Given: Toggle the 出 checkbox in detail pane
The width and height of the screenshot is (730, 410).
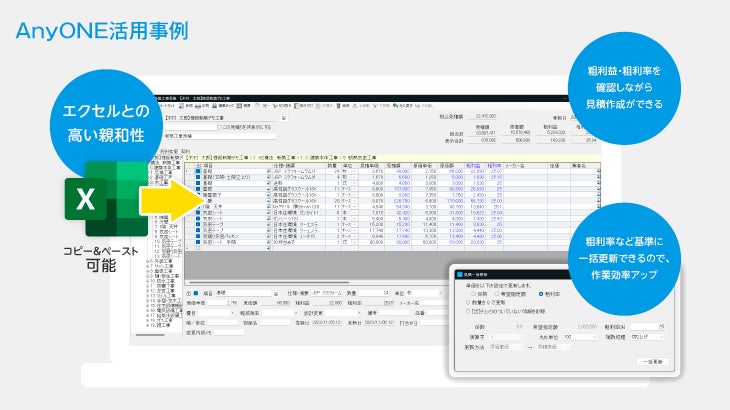Looking at the screenshot, I should coord(196,293).
